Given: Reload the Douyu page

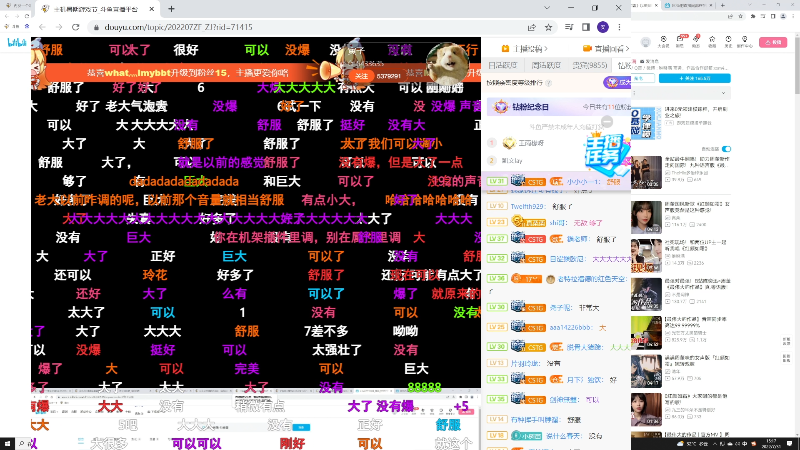Looking at the screenshot, I should 76,27.
